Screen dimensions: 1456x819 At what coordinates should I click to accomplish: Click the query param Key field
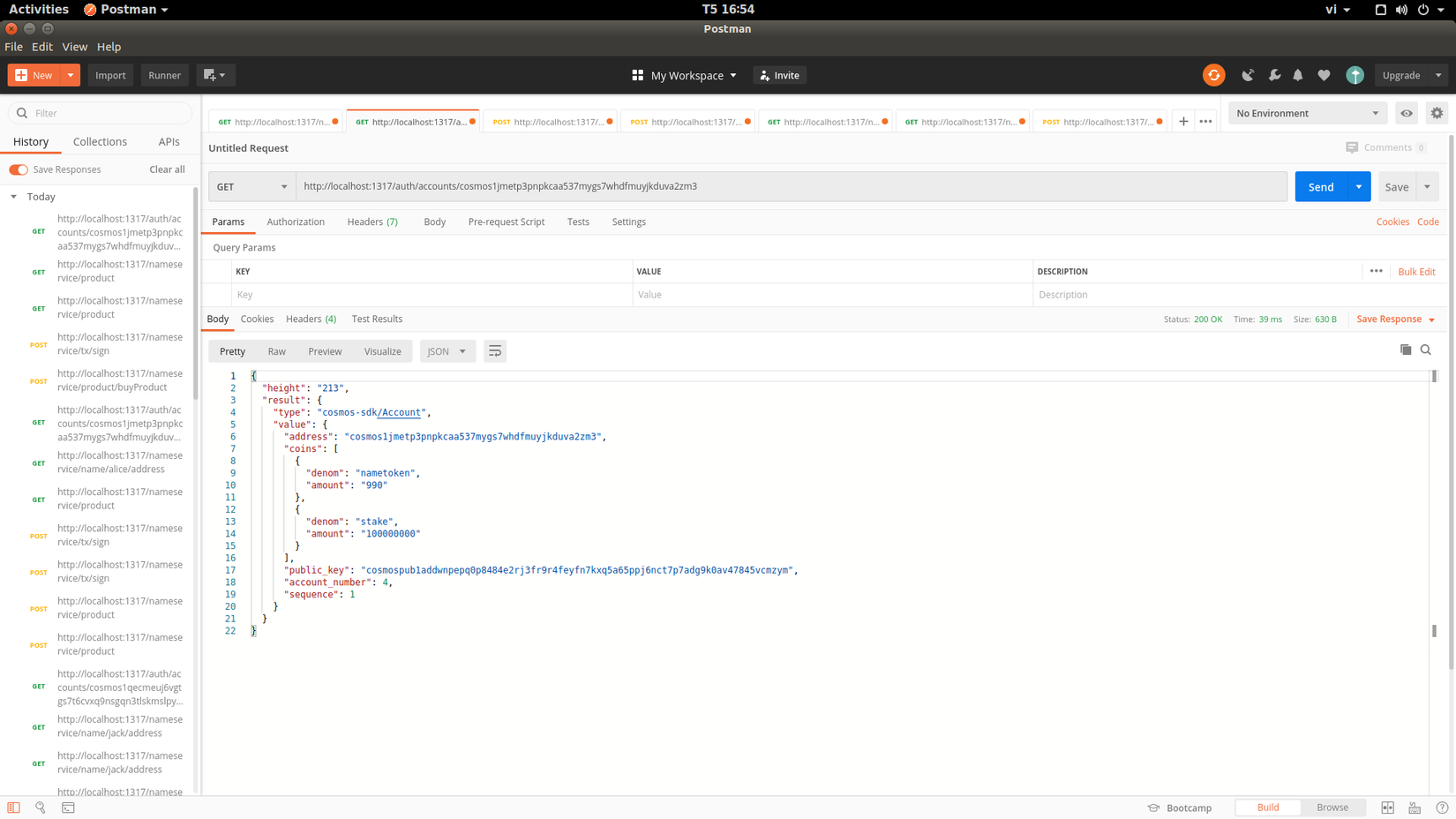point(432,295)
